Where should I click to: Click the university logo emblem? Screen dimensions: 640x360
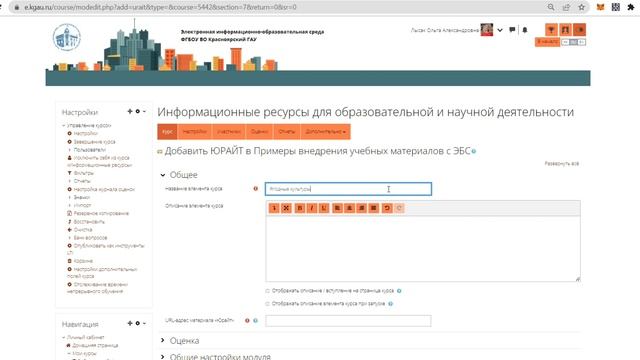click(x=67, y=38)
